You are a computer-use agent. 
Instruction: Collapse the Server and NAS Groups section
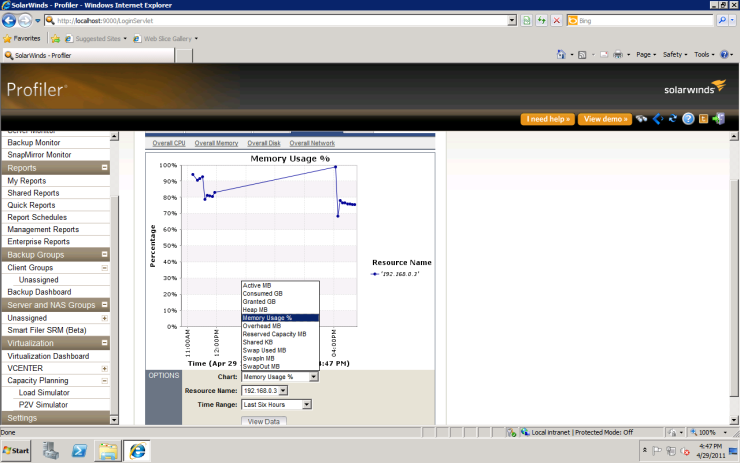[105, 305]
